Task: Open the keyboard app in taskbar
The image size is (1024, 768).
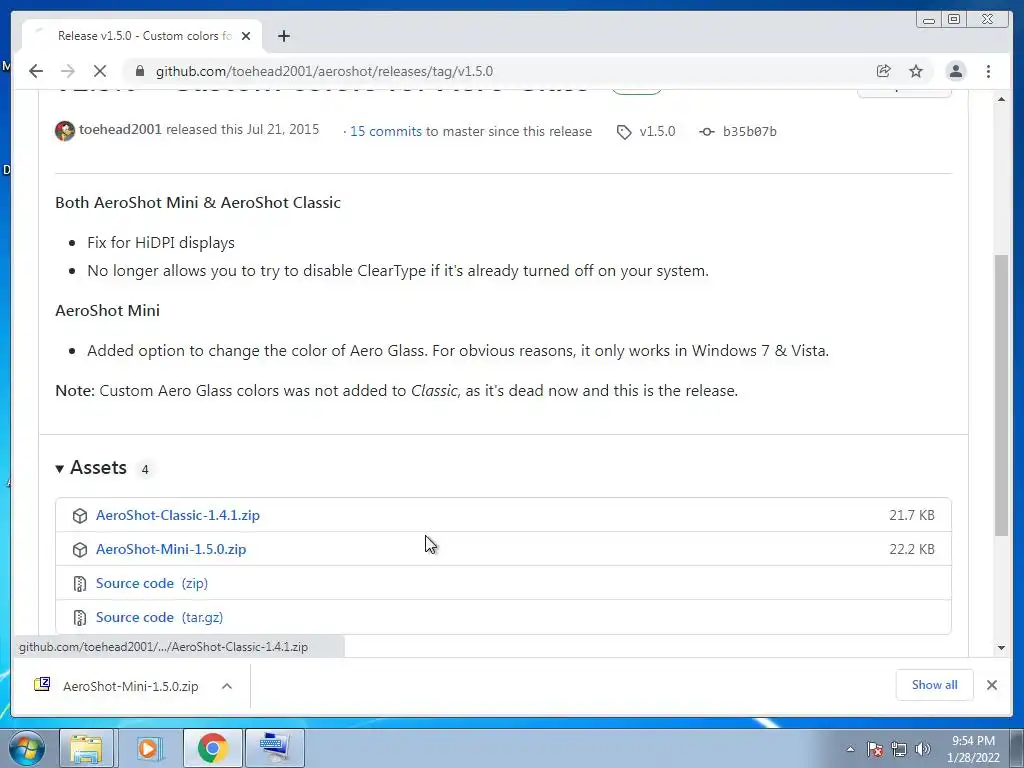Action: tap(275, 748)
